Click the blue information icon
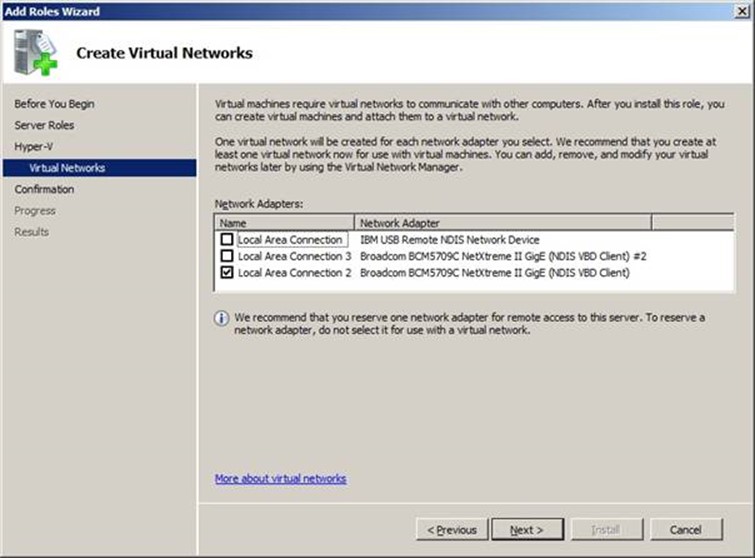Screen dimensions: 755x558 pyautogui.click(x=221, y=318)
